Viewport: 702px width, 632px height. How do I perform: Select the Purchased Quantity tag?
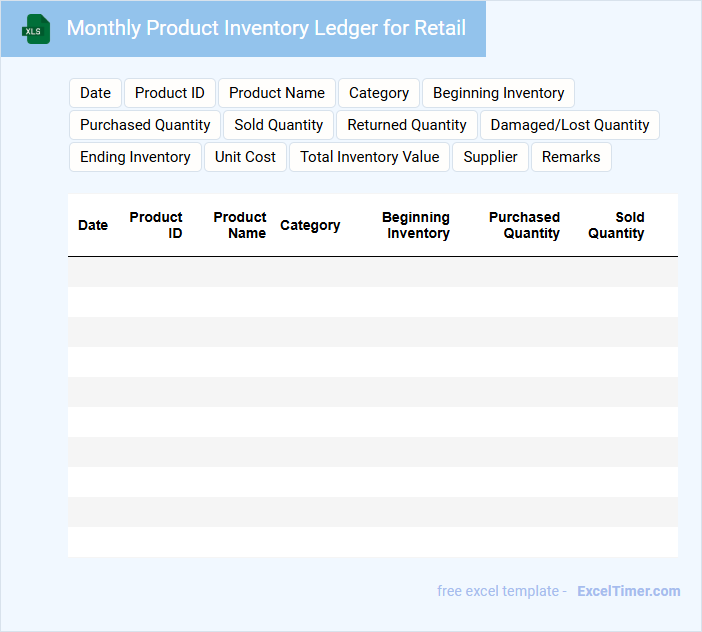[145, 125]
